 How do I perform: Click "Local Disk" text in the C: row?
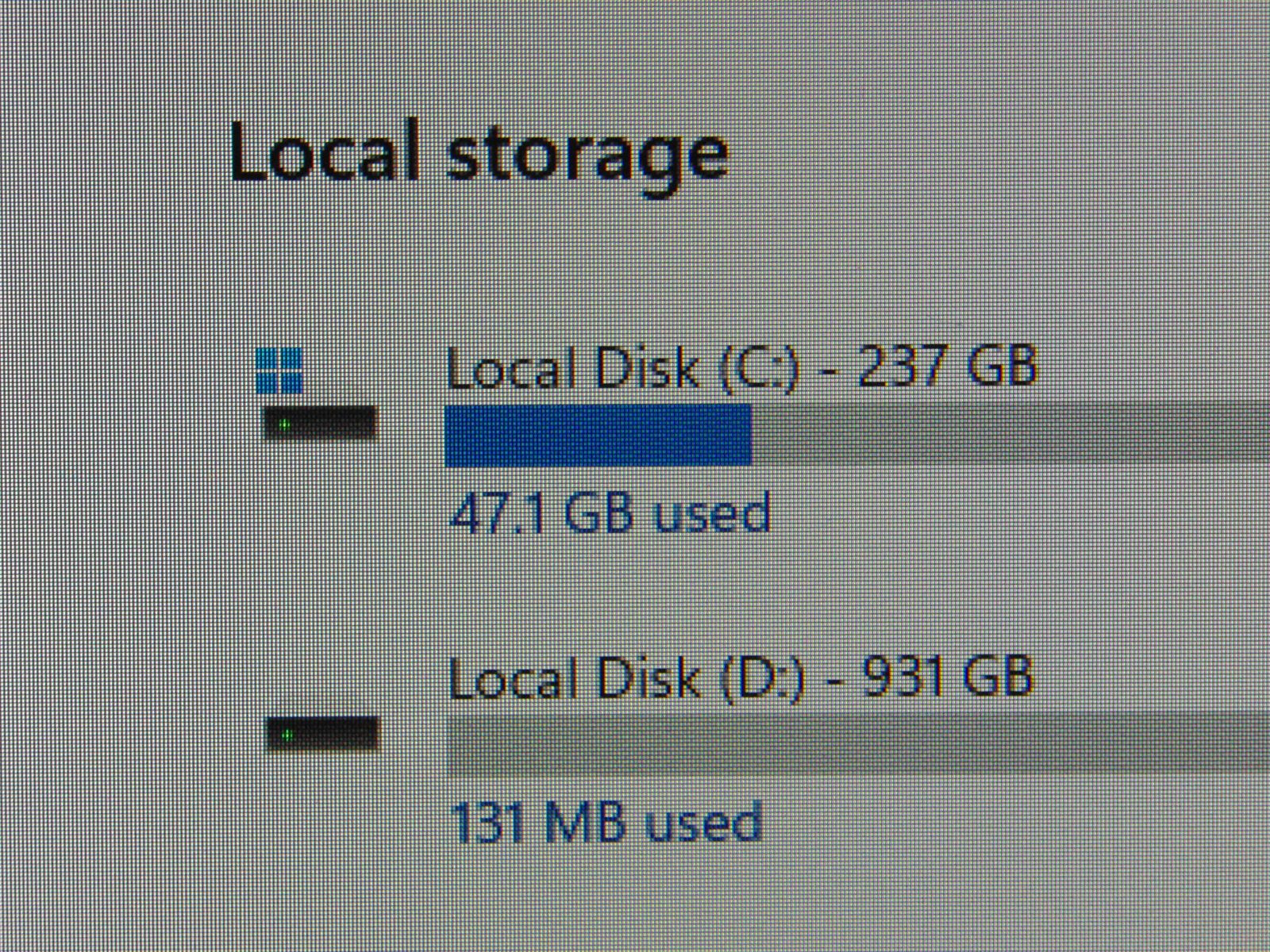573,370
